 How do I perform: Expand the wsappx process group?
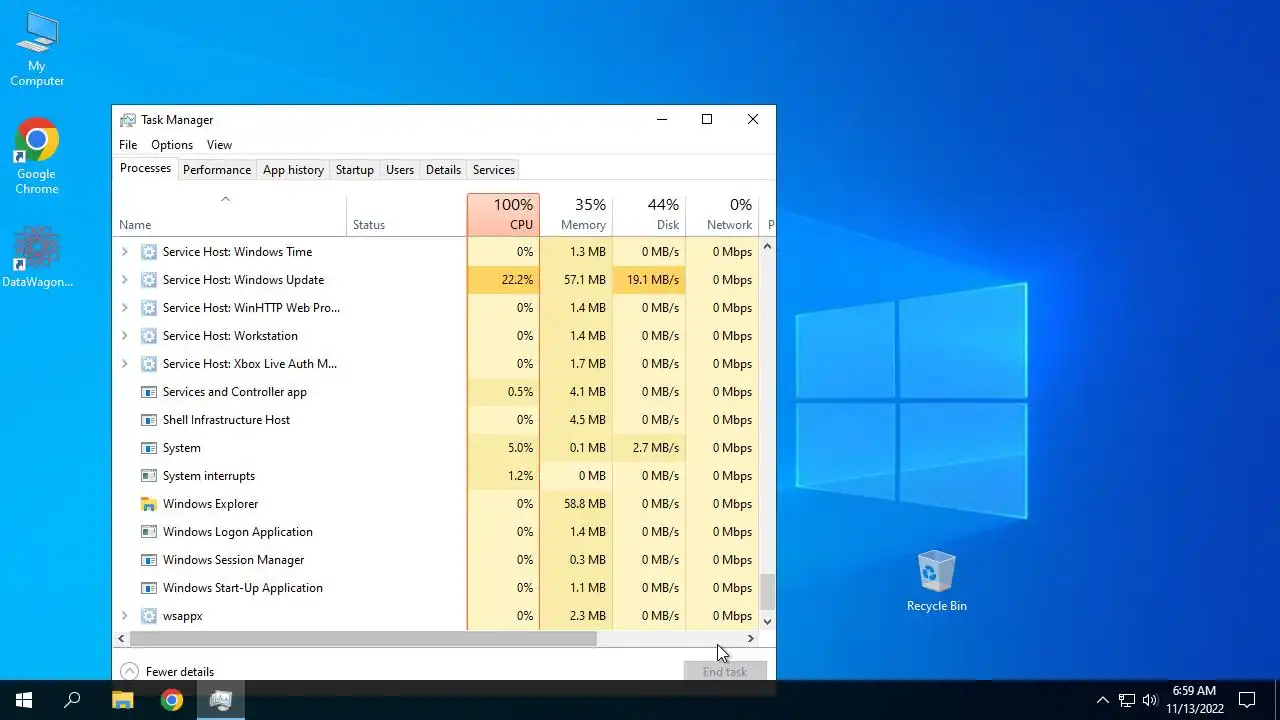124,616
